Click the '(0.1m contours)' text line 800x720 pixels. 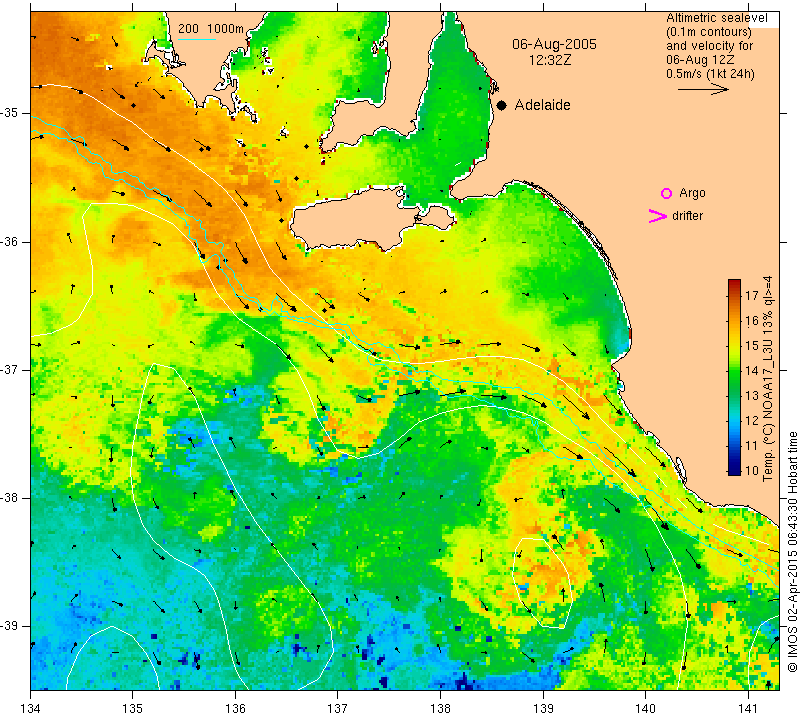(x=709, y=32)
